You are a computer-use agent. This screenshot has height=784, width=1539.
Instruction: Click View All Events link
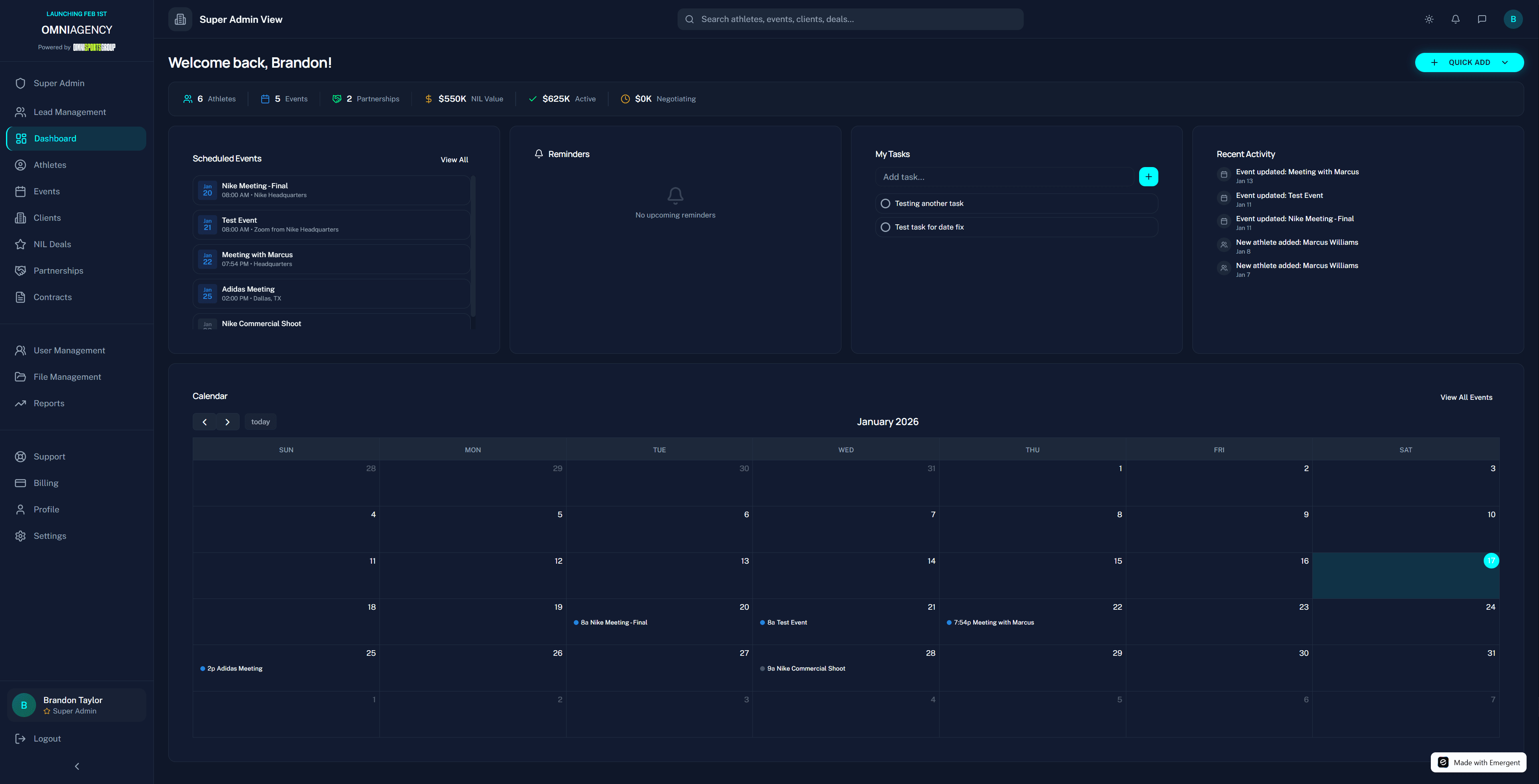point(1466,397)
